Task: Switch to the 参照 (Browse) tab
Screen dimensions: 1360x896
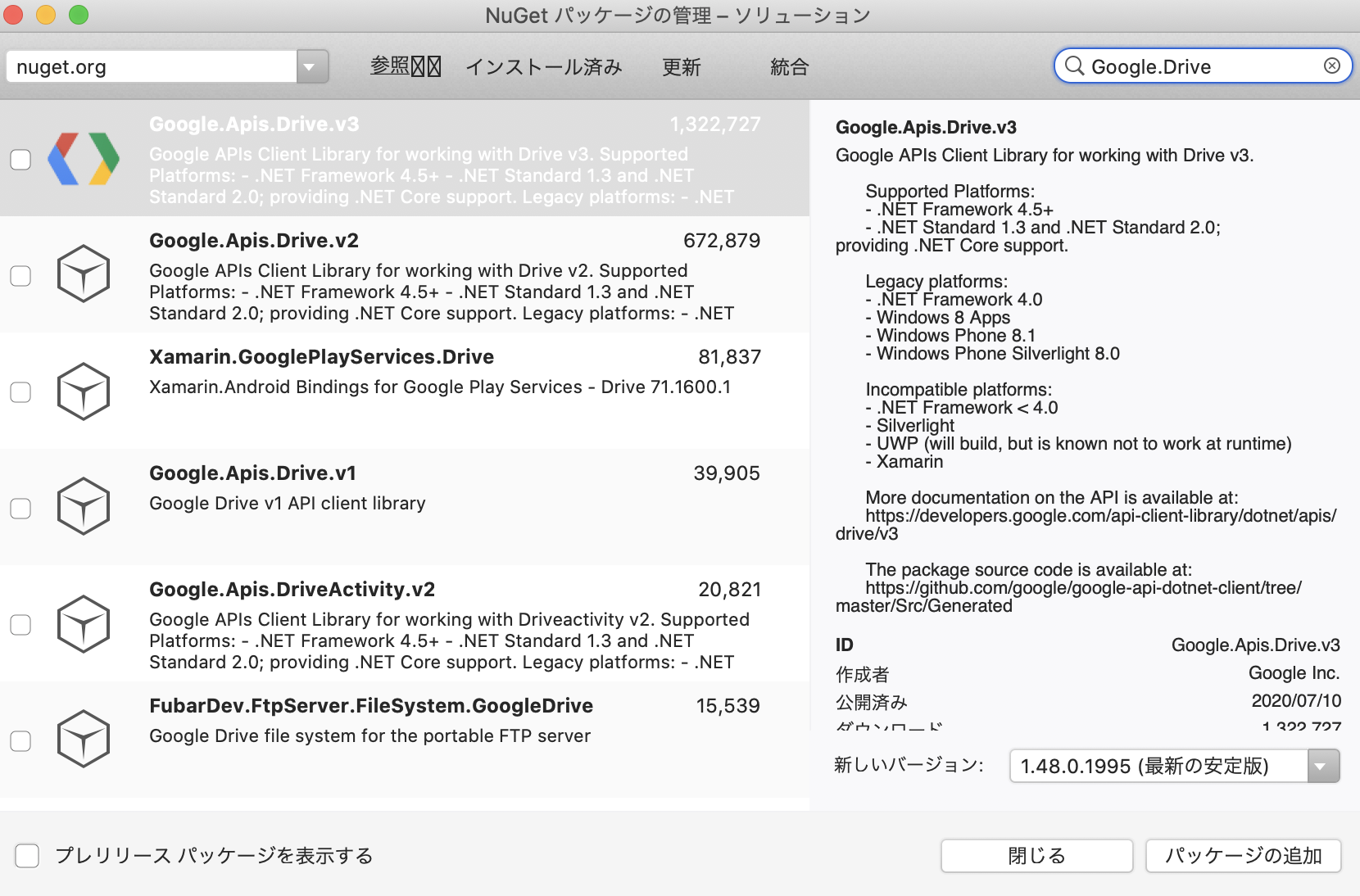Action: tap(406, 66)
